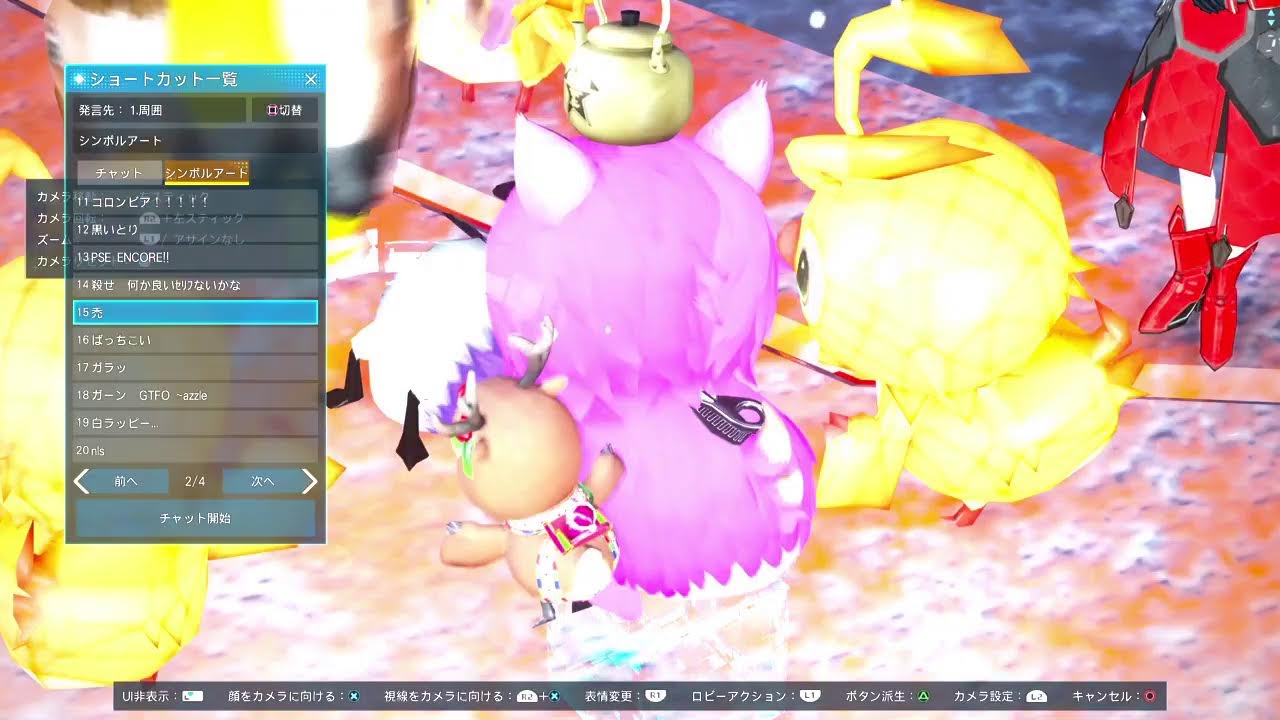Select entry 19 白ラッピー...
Image resolution: width=1280 pixels, height=720 pixels.
[196, 423]
